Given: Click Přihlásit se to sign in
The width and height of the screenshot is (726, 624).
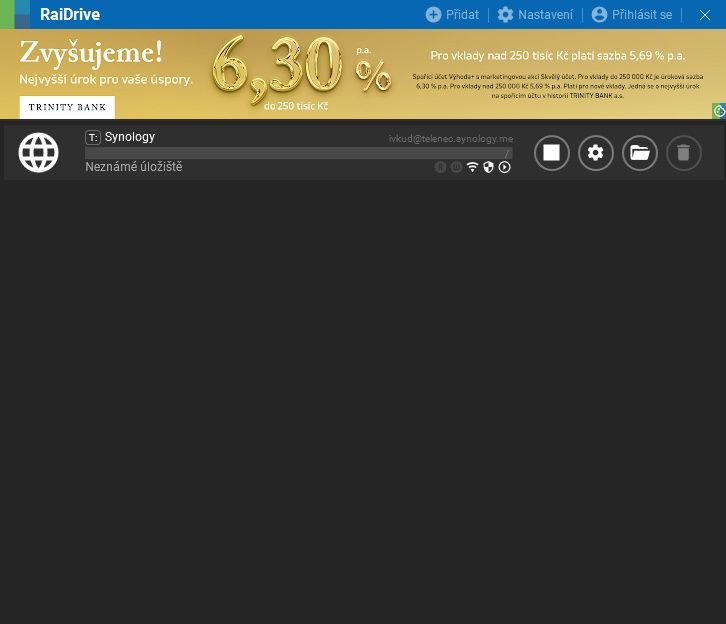Looking at the screenshot, I should [x=632, y=15].
